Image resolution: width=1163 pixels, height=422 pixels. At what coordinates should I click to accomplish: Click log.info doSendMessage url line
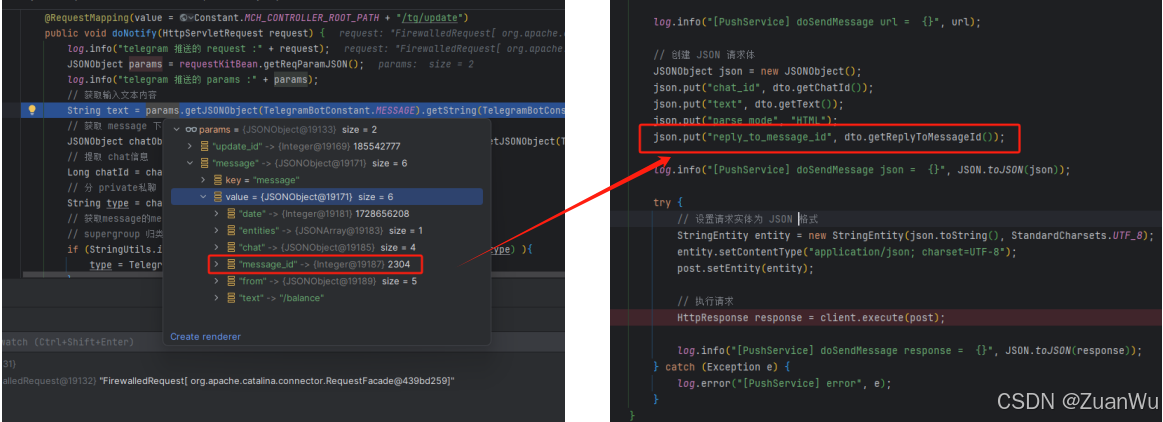pyautogui.click(x=817, y=22)
